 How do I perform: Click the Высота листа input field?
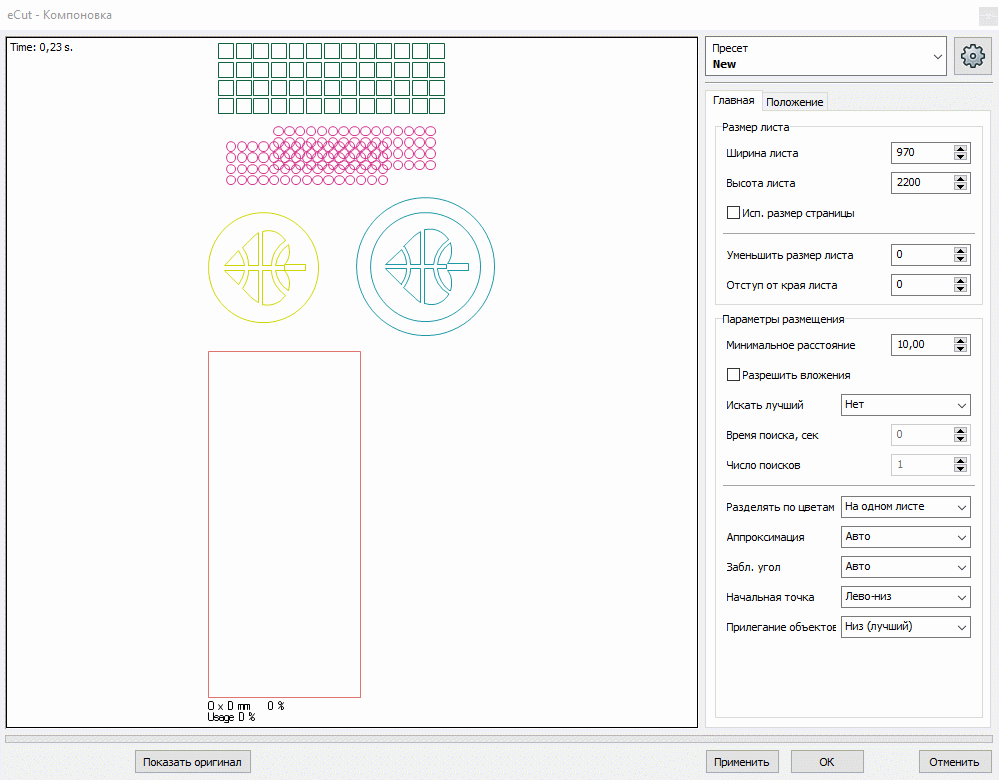921,182
